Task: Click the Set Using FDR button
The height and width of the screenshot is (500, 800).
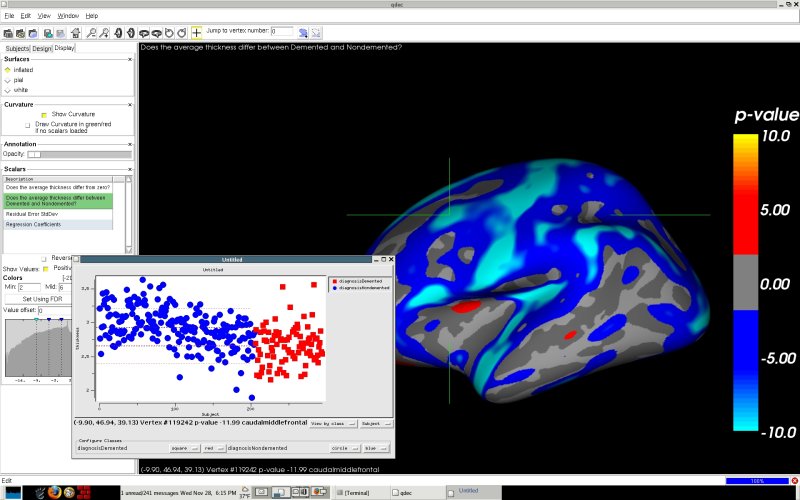Action: (x=42, y=298)
